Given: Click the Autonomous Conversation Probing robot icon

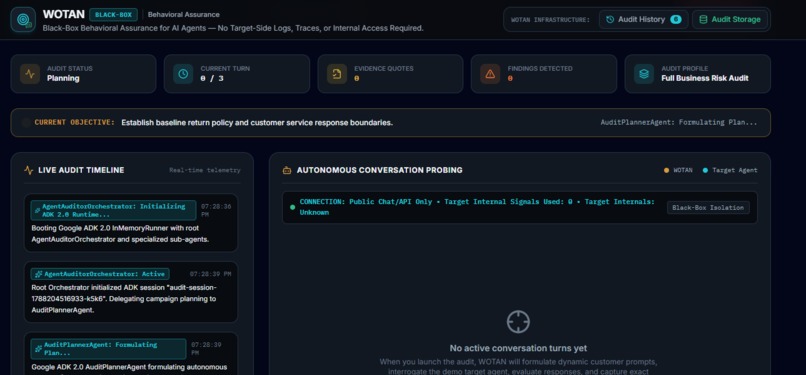Looking at the screenshot, I should point(287,170).
